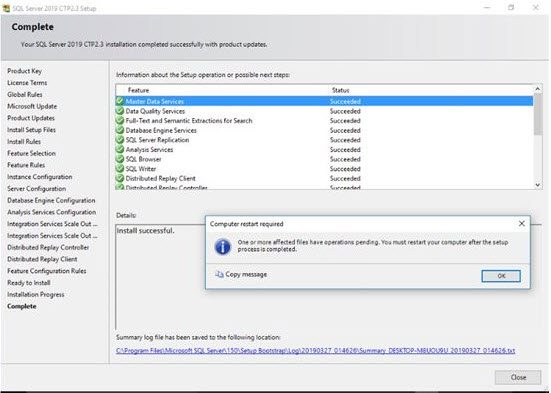Viewport: 551px width, 393px height.
Task: Click Feature Configuration Rules step in sidebar
Action: point(47,271)
